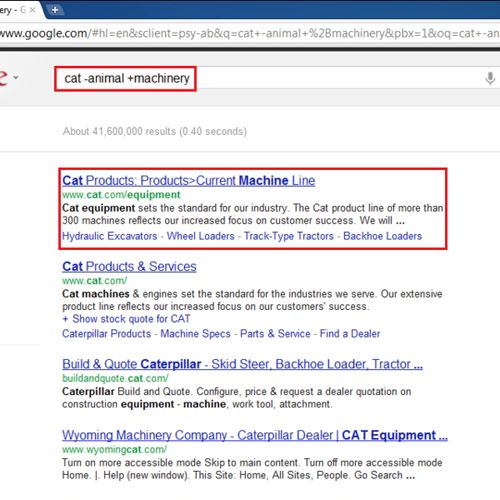500x500 pixels.
Task: Open the Wheel Loaders sitelink
Action: pos(201,236)
